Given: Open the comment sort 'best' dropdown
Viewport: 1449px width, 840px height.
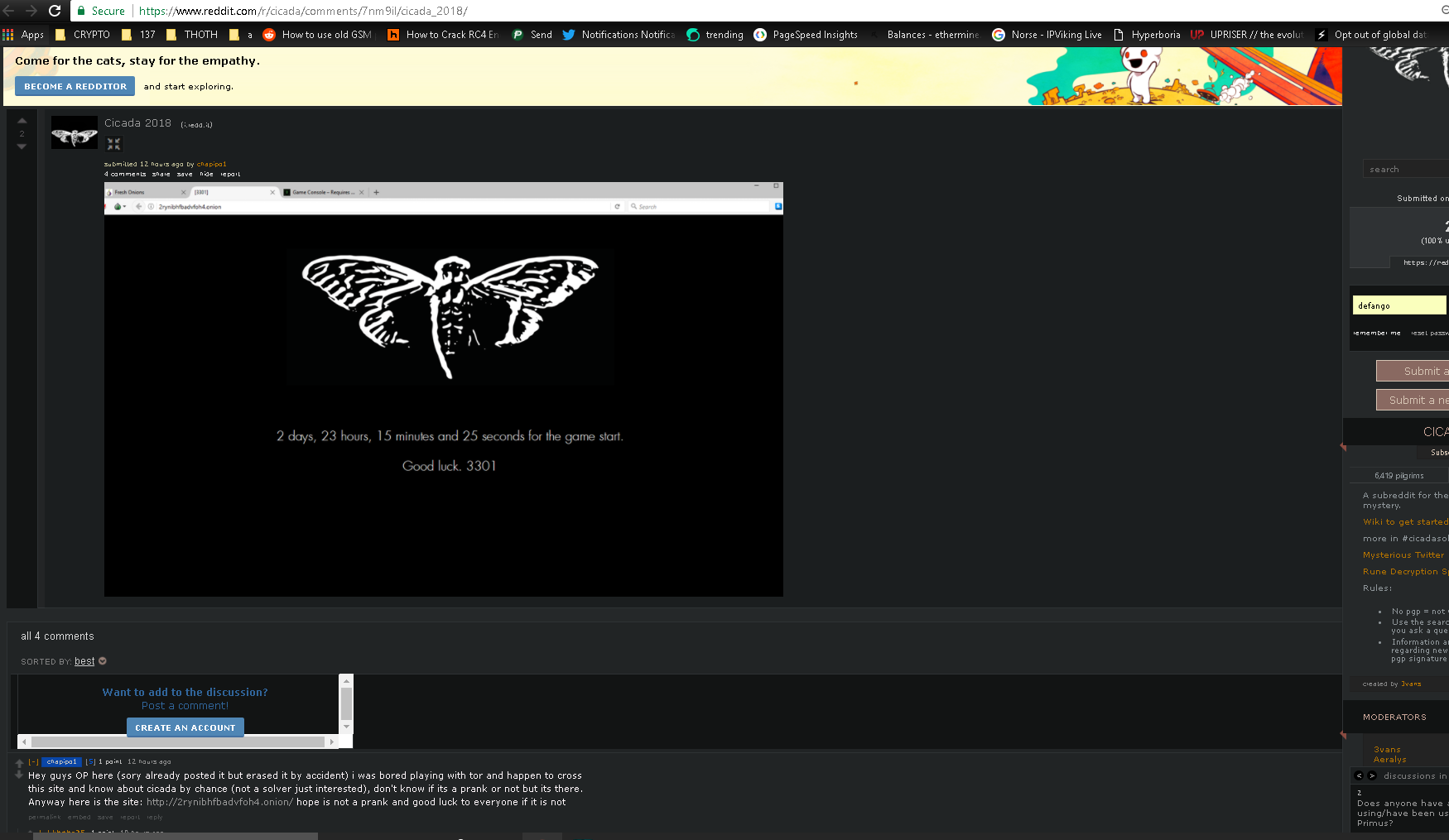Looking at the screenshot, I should click(89, 661).
